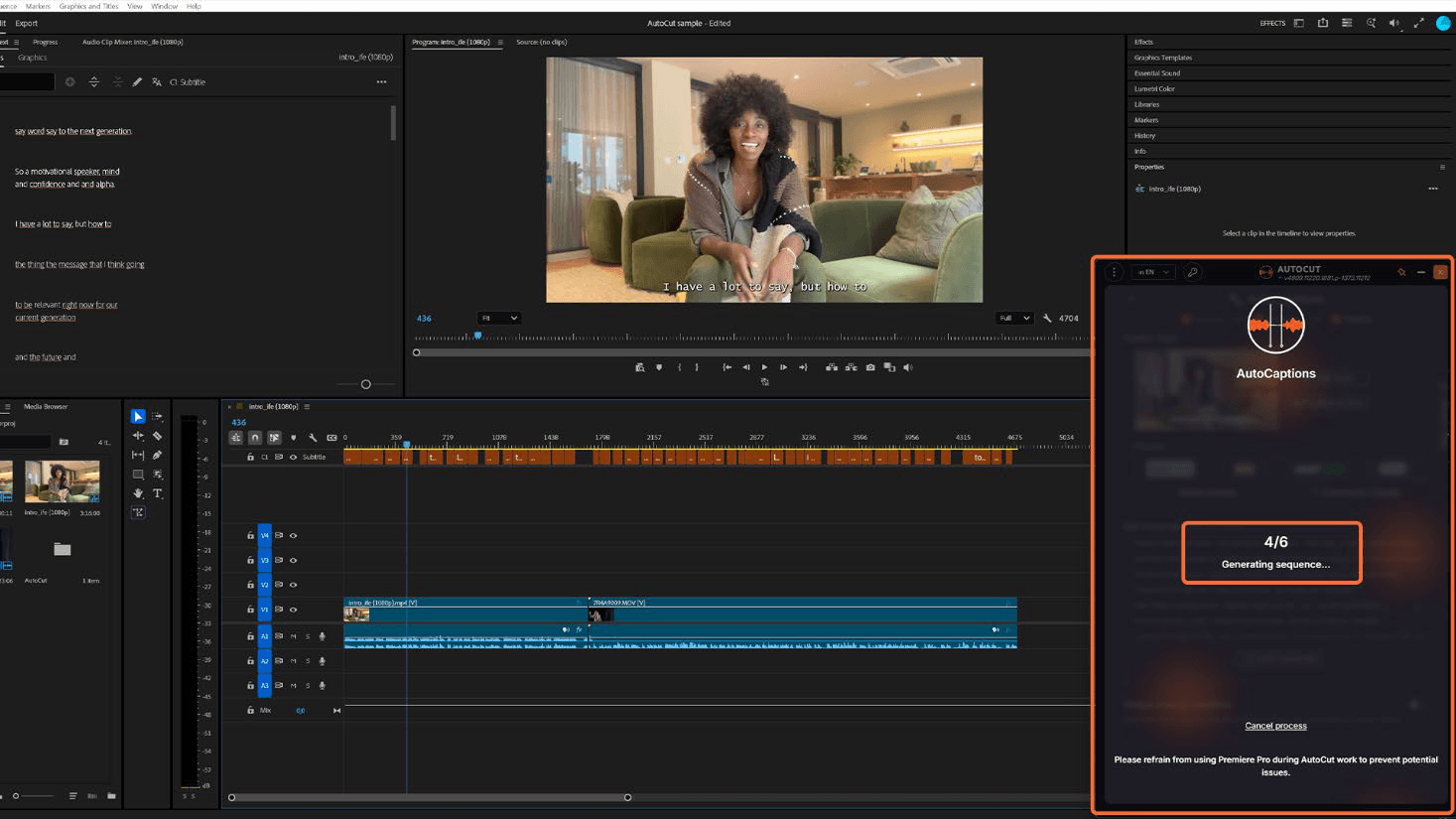Screen dimensions: 1456x819
Task: Select the Razor tool
Action: 157,436
